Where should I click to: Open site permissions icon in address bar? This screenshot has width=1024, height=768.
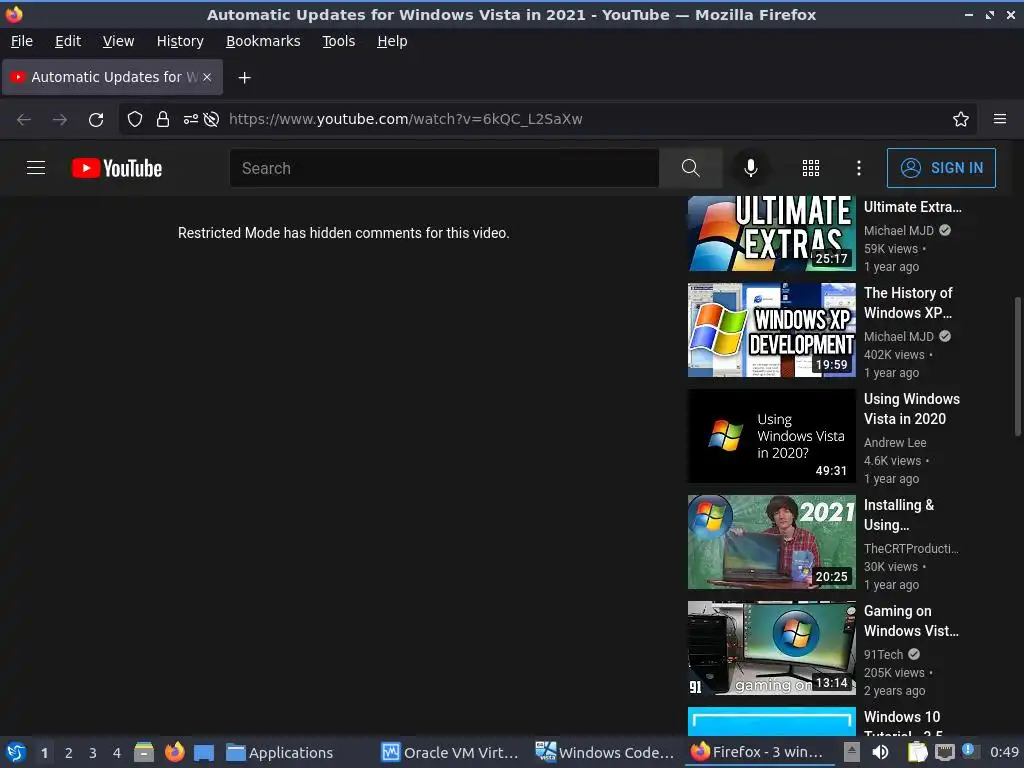[190, 119]
